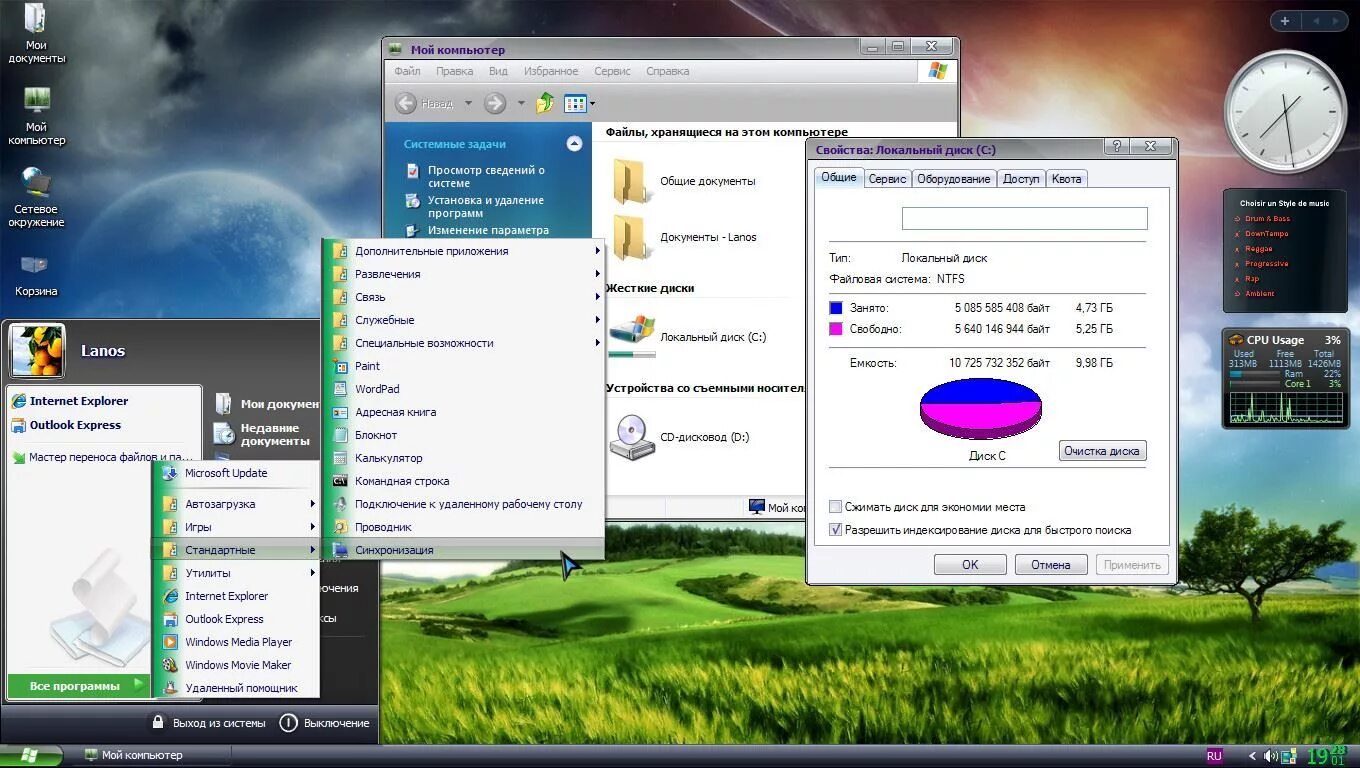Image resolution: width=1360 pixels, height=768 pixels.
Task: Expand Автозагрузка submenu
Action: coord(237,504)
